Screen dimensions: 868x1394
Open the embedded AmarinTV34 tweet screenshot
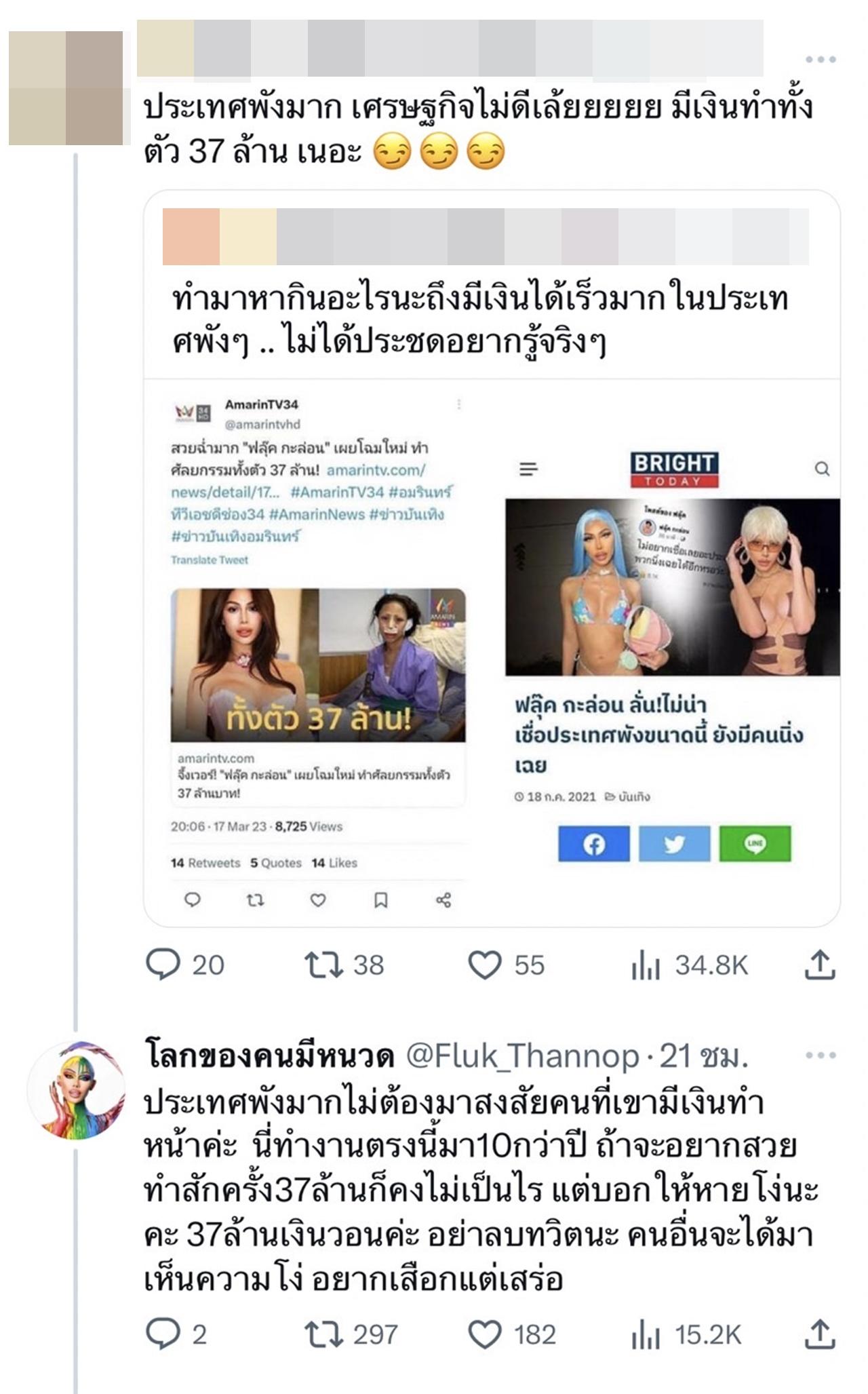click(318, 653)
